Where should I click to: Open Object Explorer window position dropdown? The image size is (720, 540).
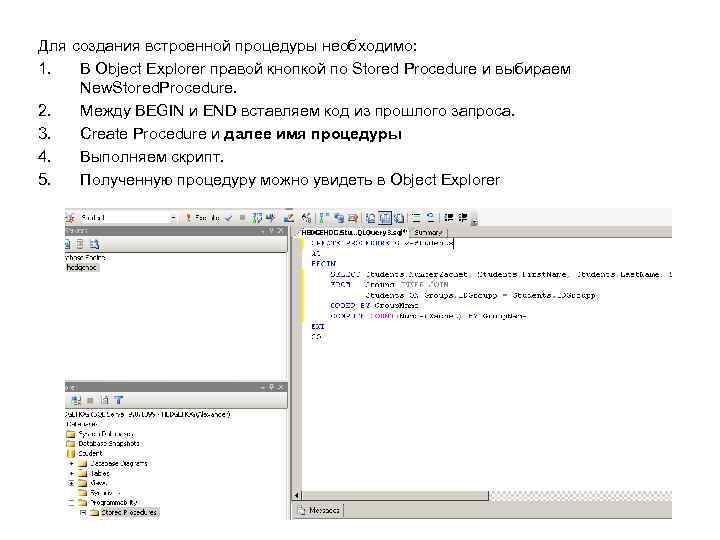coord(263,388)
